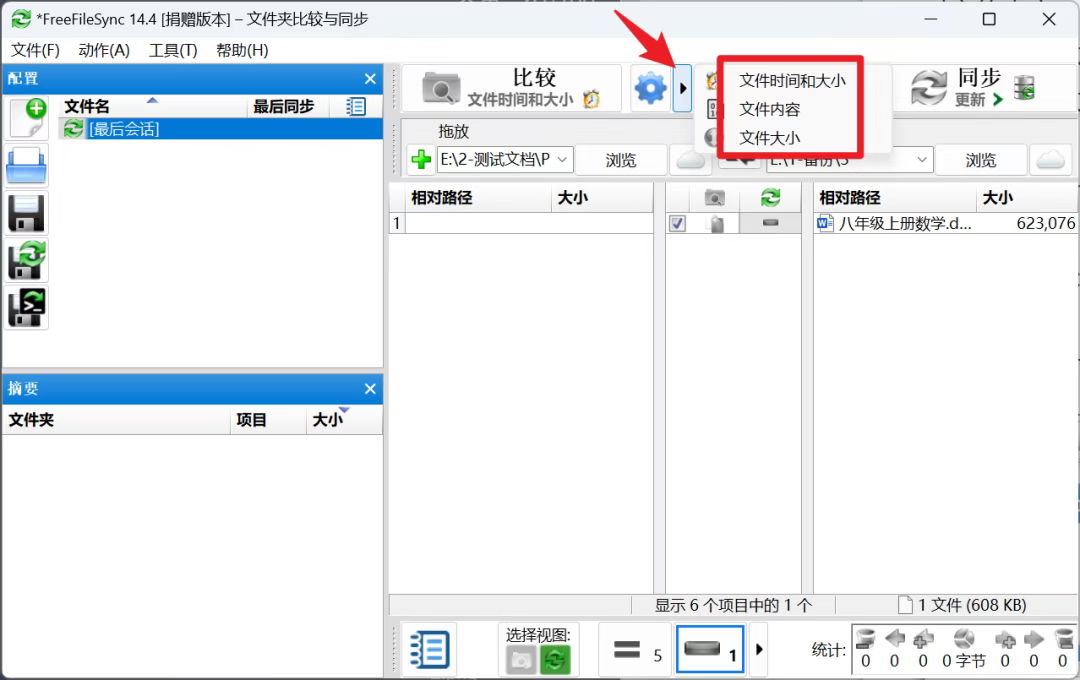Screen dimensions: 1080x680
Task: Click the file size 623,076 cell
Action: point(1046,223)
